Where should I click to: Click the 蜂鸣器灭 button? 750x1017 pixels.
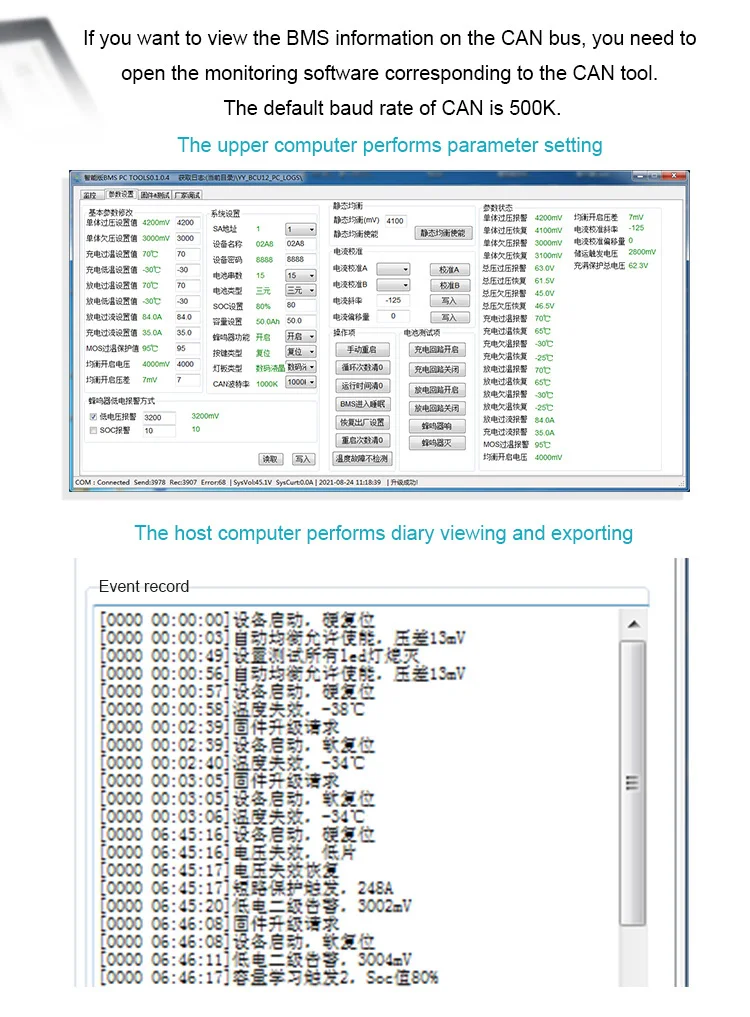click(x=436, y=443)
